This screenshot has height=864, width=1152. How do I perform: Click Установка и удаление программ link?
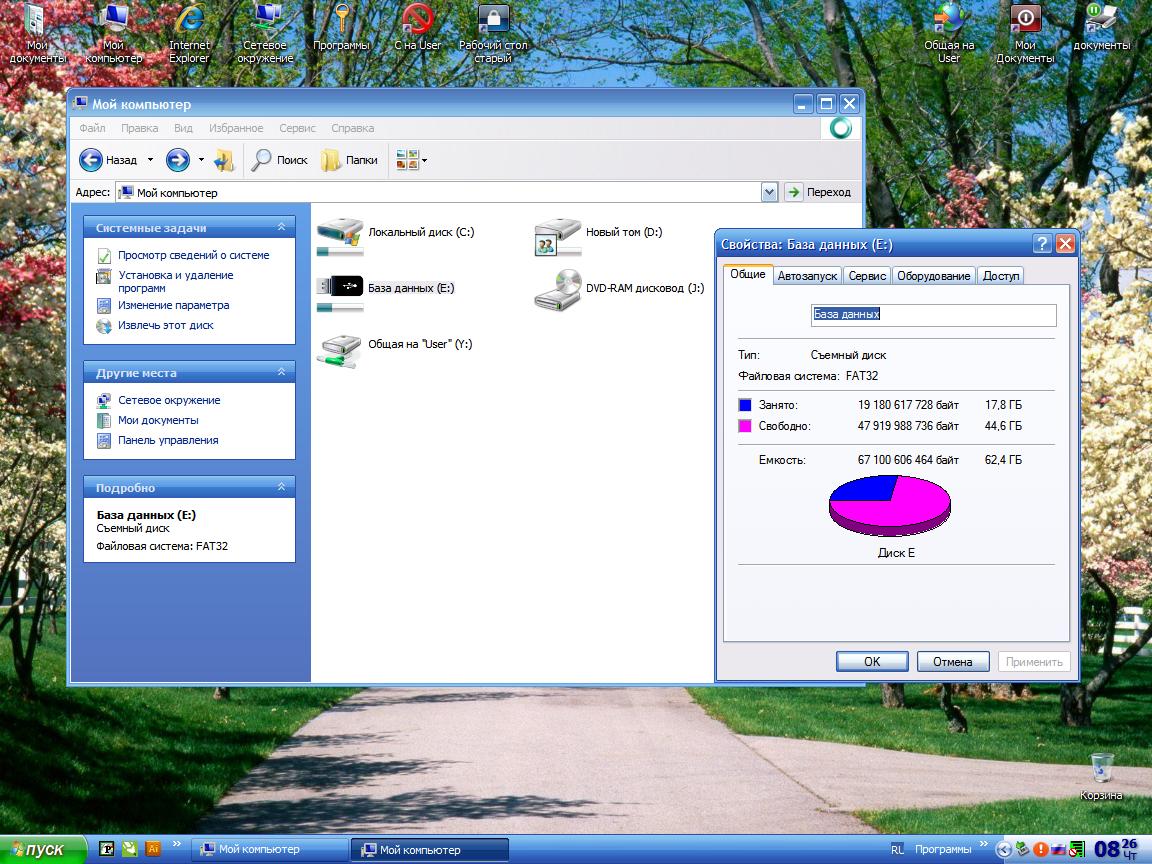(176, 281)
